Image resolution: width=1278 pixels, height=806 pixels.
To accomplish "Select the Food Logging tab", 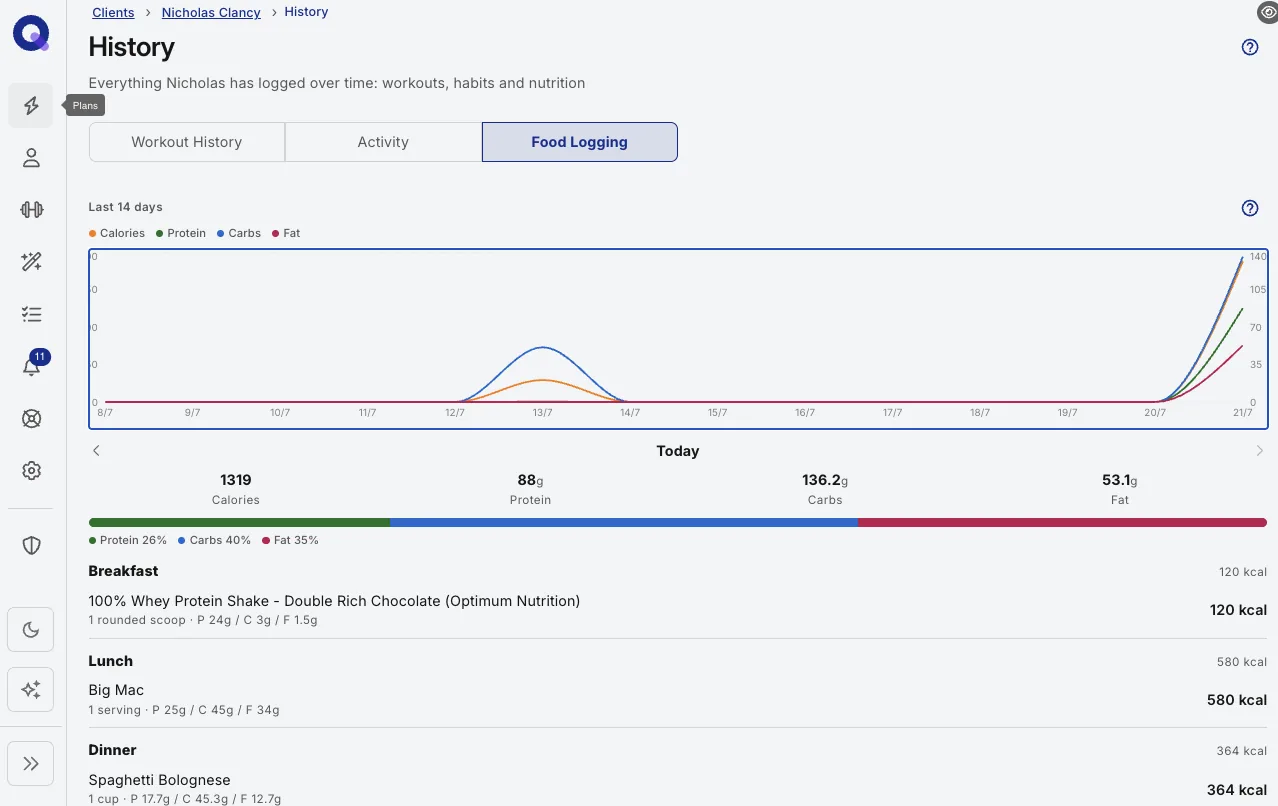I will (x=580, y=142).
